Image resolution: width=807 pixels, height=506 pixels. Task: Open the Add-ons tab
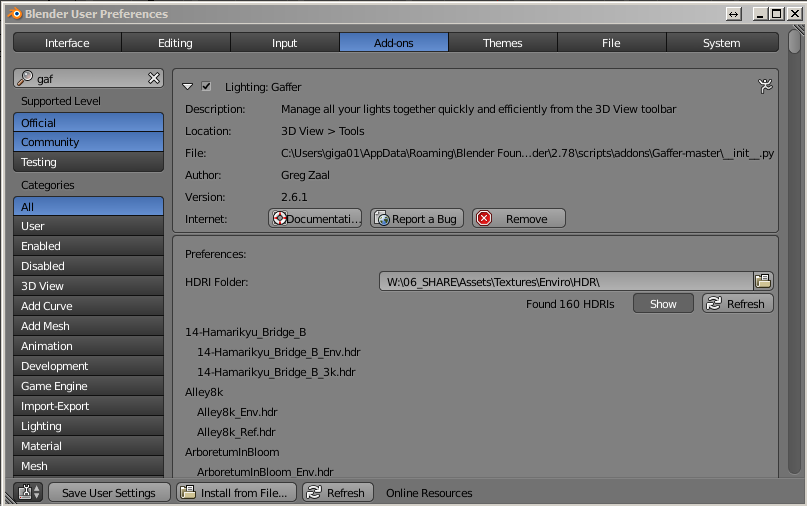tap(394, 43)
